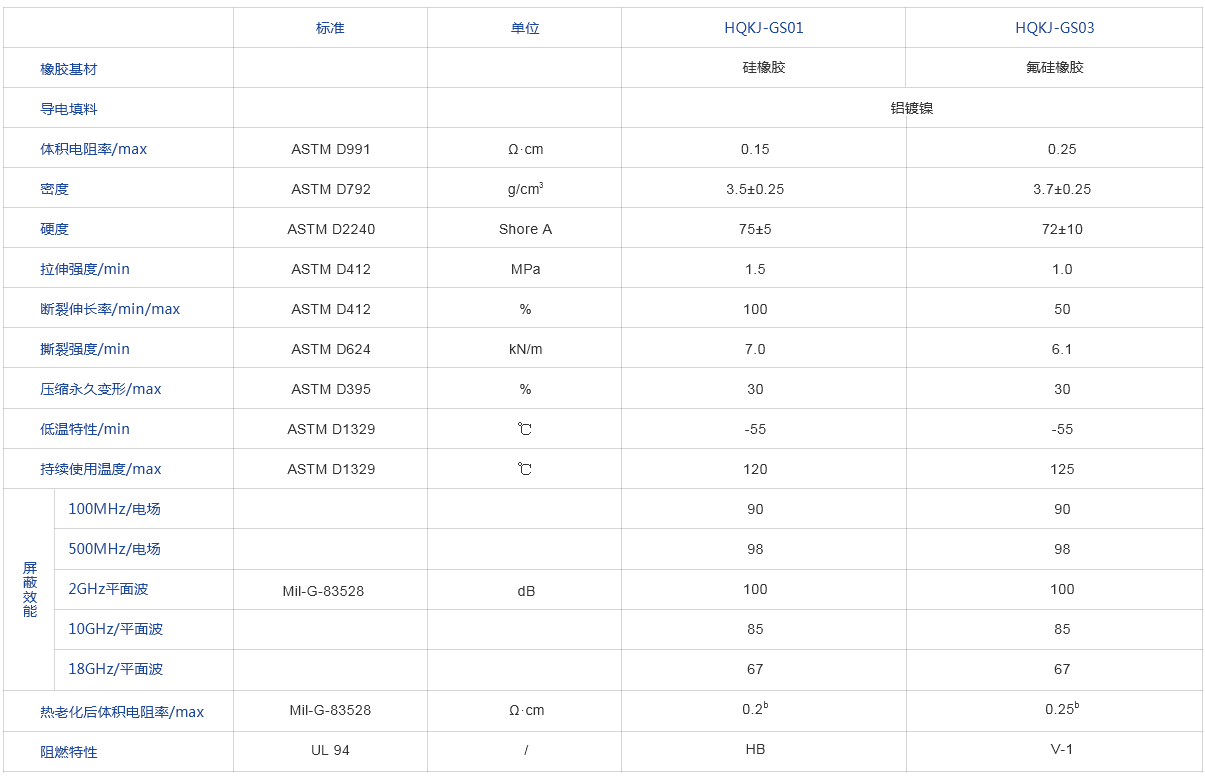Select the 氟硅橡胶 cell under HQKJ-GS03
Viewport: 1205px width, 780px height.
tap(1054, 68)
